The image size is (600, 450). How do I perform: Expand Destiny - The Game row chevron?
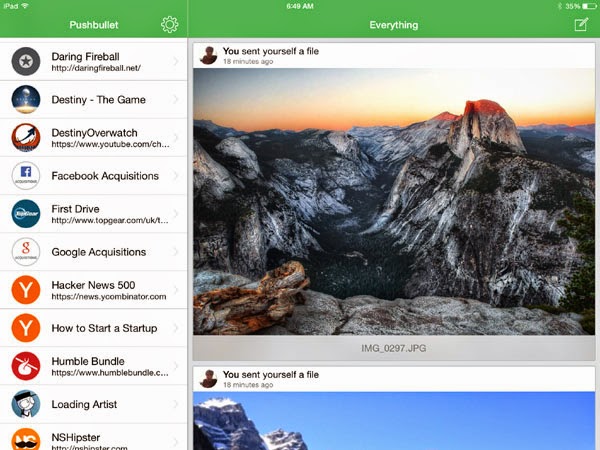point(176,99)
